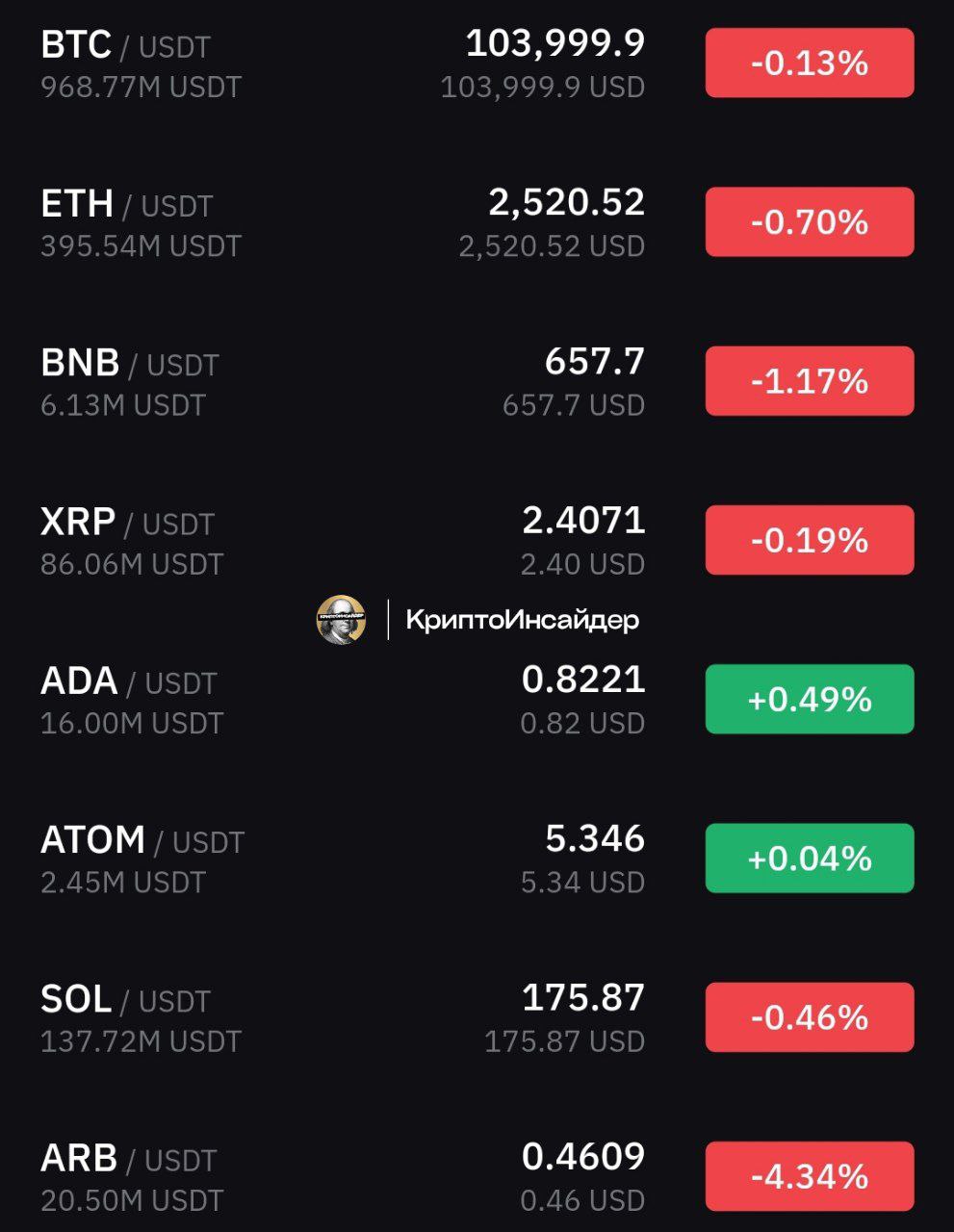This screenshot has height=1232, width=954.
Task: Click the -1.17% red badge
Action: (810, 381)
